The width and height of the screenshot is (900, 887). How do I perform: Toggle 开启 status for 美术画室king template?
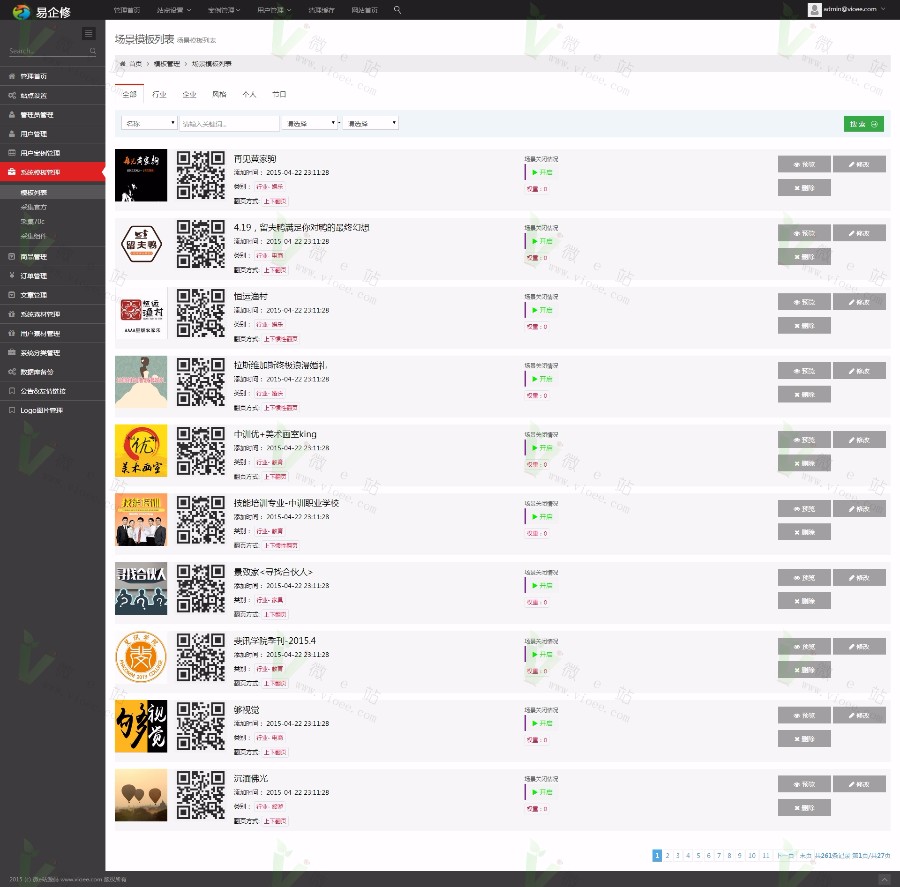point(542,448)
